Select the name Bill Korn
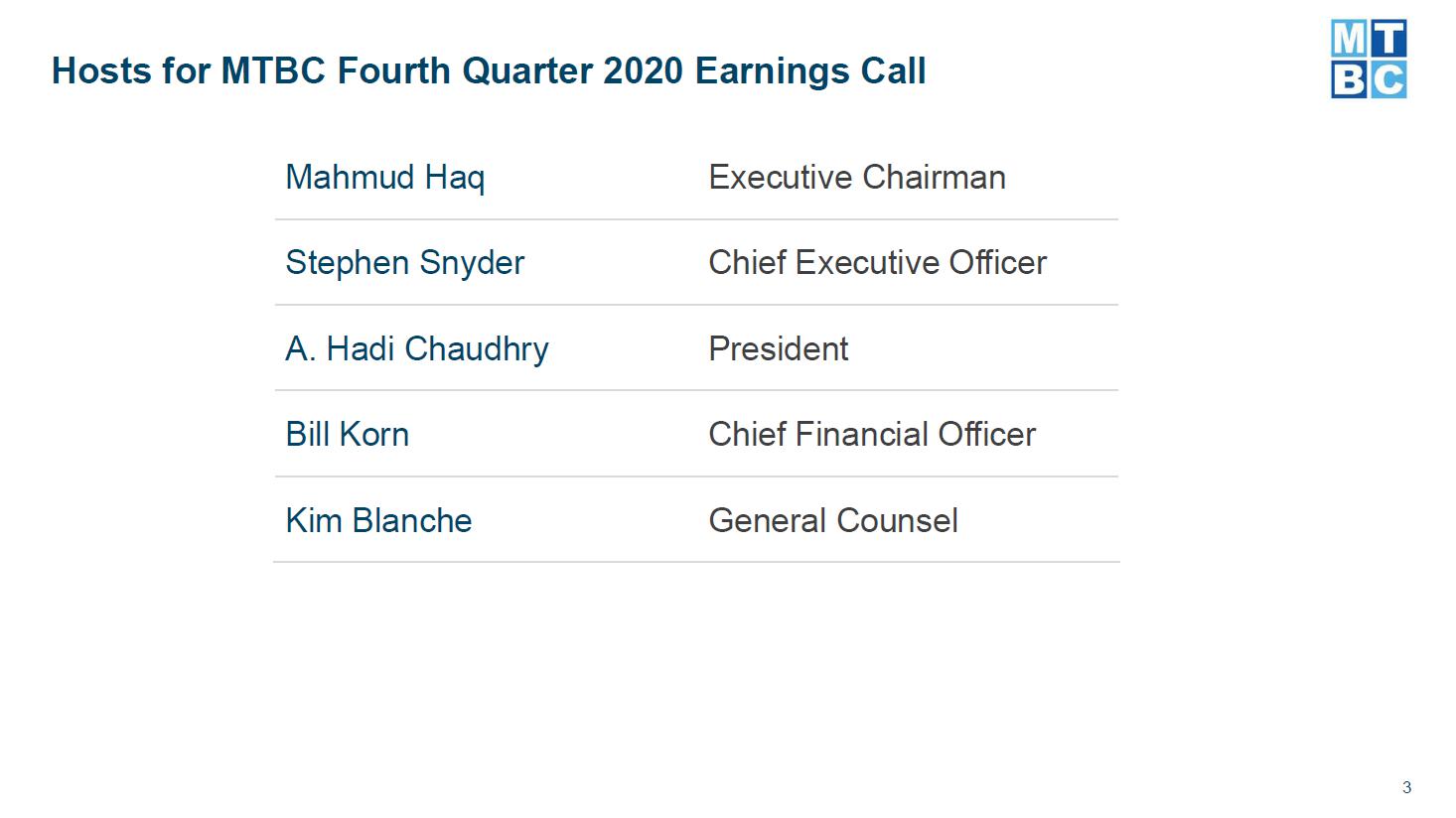 tap(348, 434)
